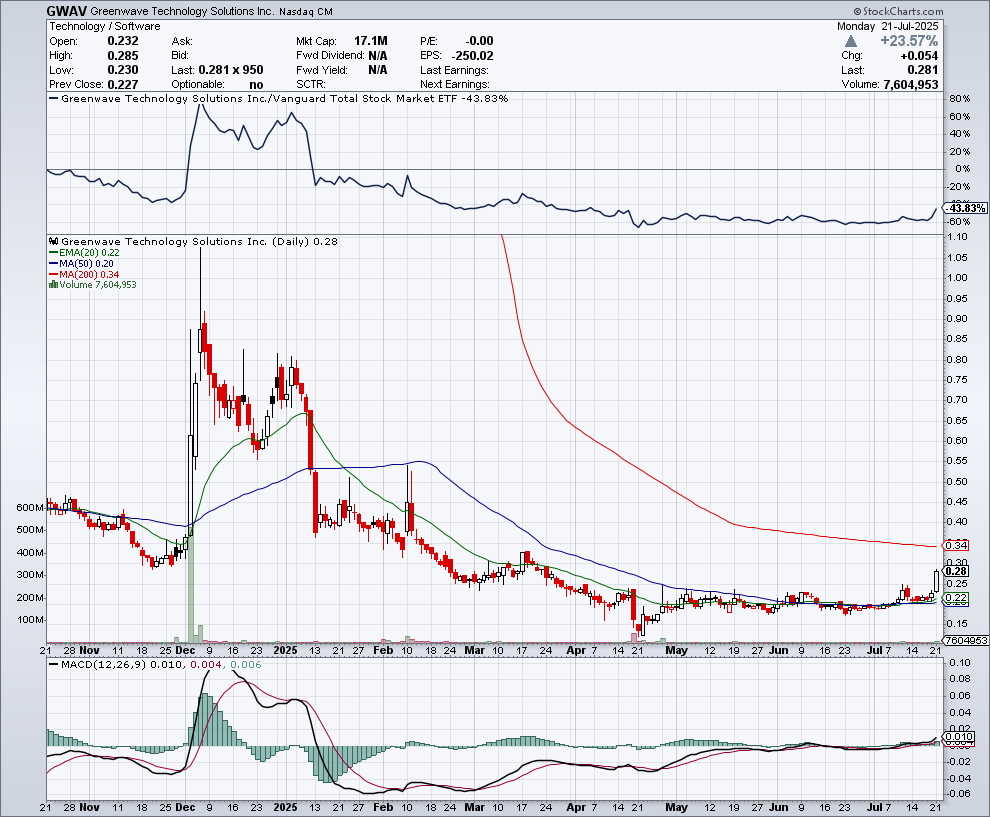Click the Prev Close value 0.227
This screenshot has width=990, height=817.
tap(122, 85)
